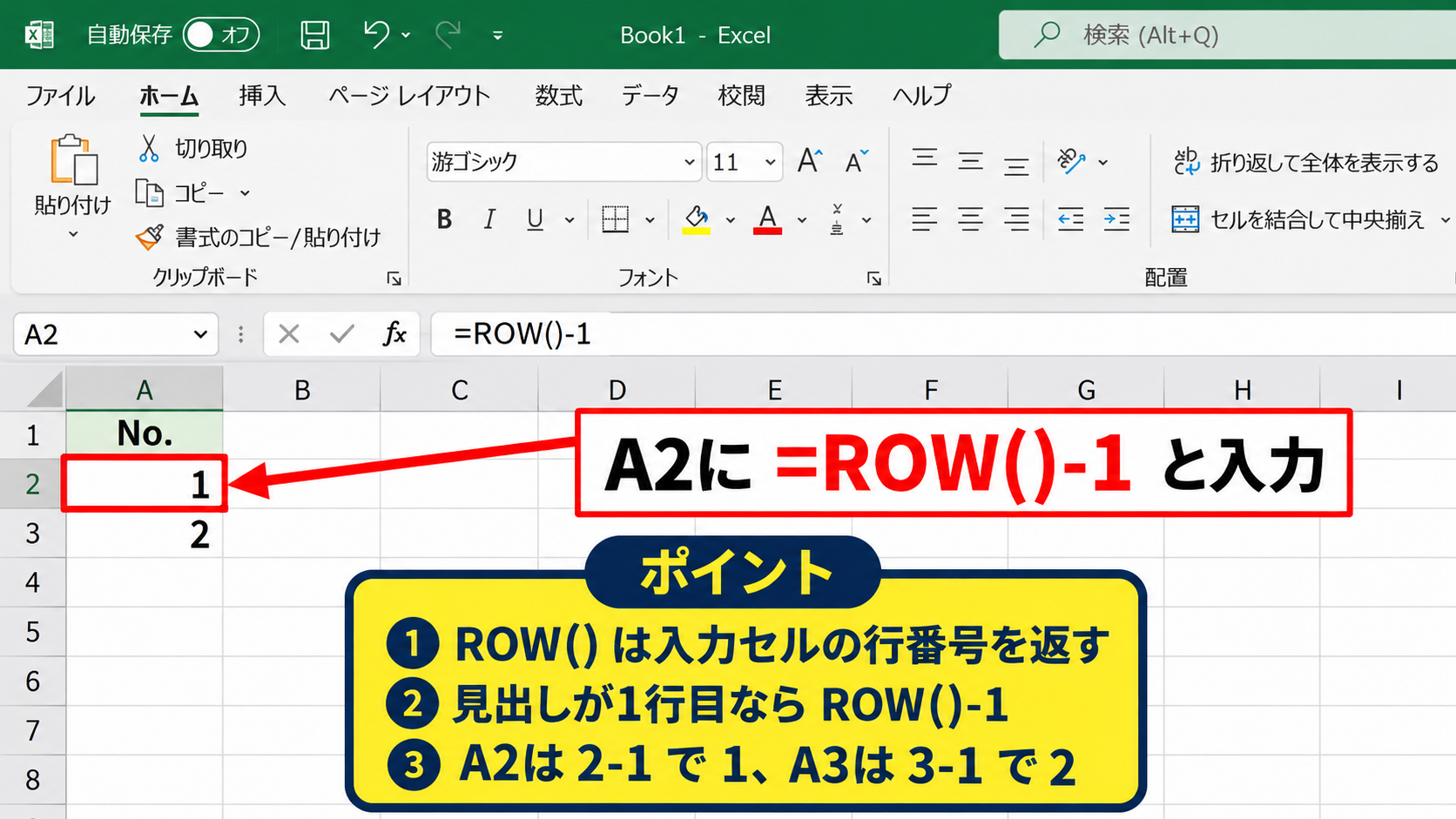Open the ファイル tab
The height and width of the screenshot is (819, 1456).
click(x=60, y=95)
